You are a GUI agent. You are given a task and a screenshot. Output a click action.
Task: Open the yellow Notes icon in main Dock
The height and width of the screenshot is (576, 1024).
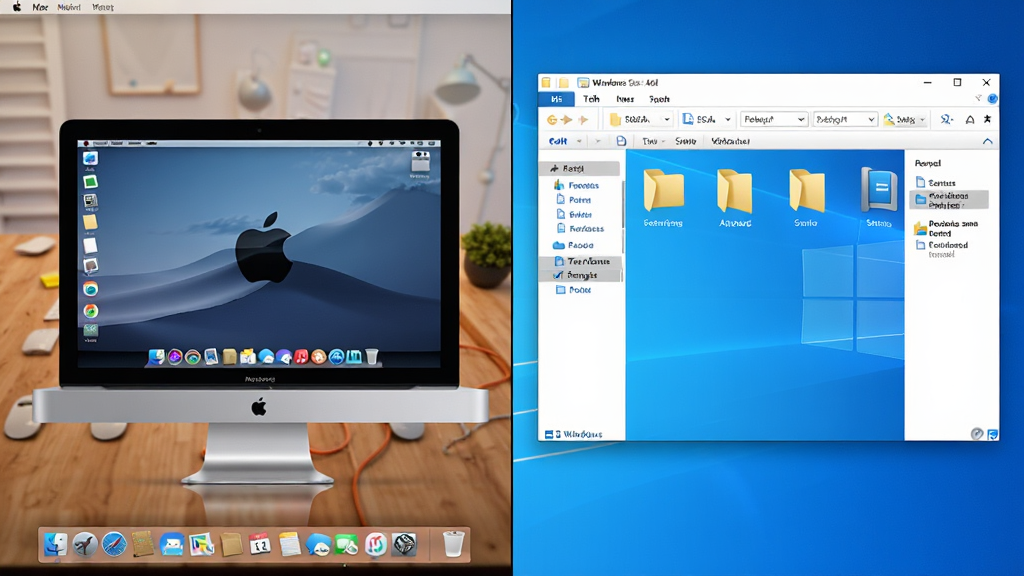tap(289, 545)
